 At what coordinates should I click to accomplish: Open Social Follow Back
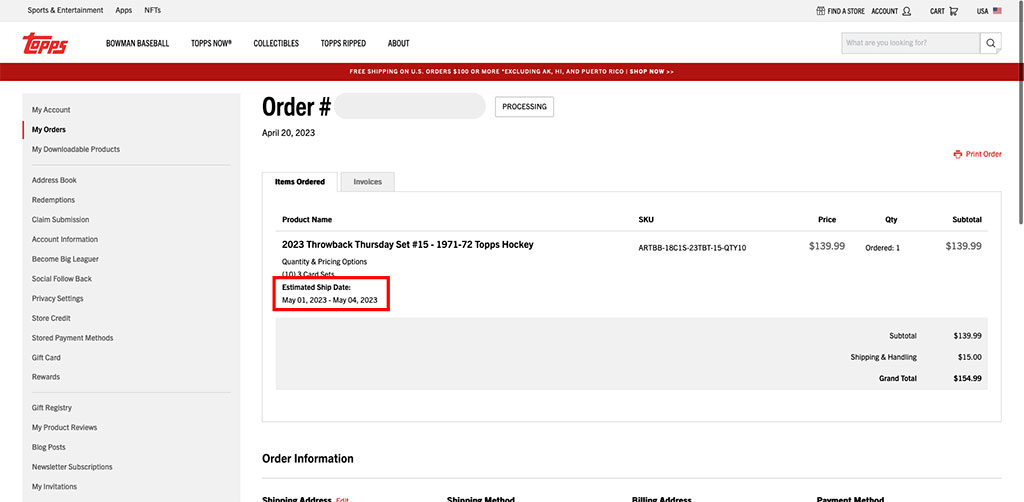(x=62, y=278)
